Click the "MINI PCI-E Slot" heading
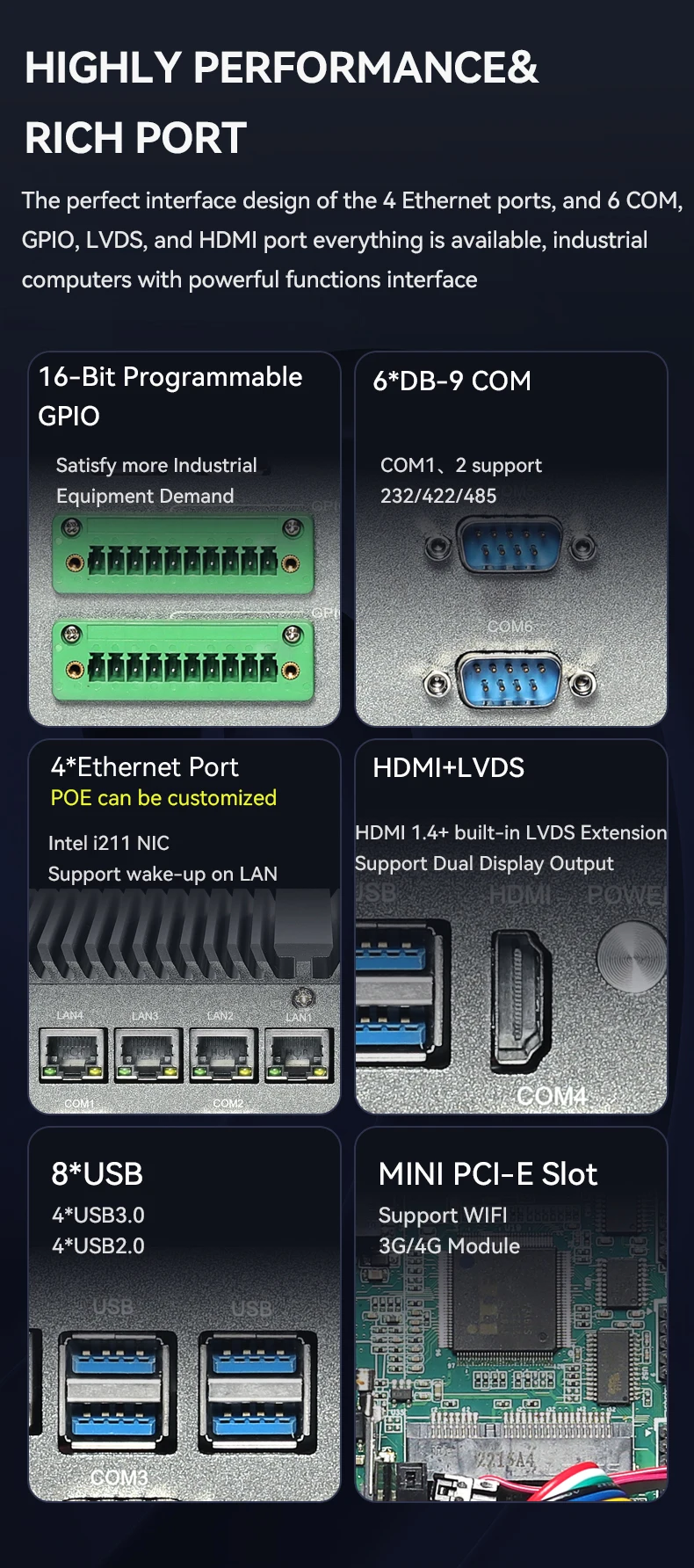The width and height of the screenshot is (694, 1568). [x=488, y=1174]
